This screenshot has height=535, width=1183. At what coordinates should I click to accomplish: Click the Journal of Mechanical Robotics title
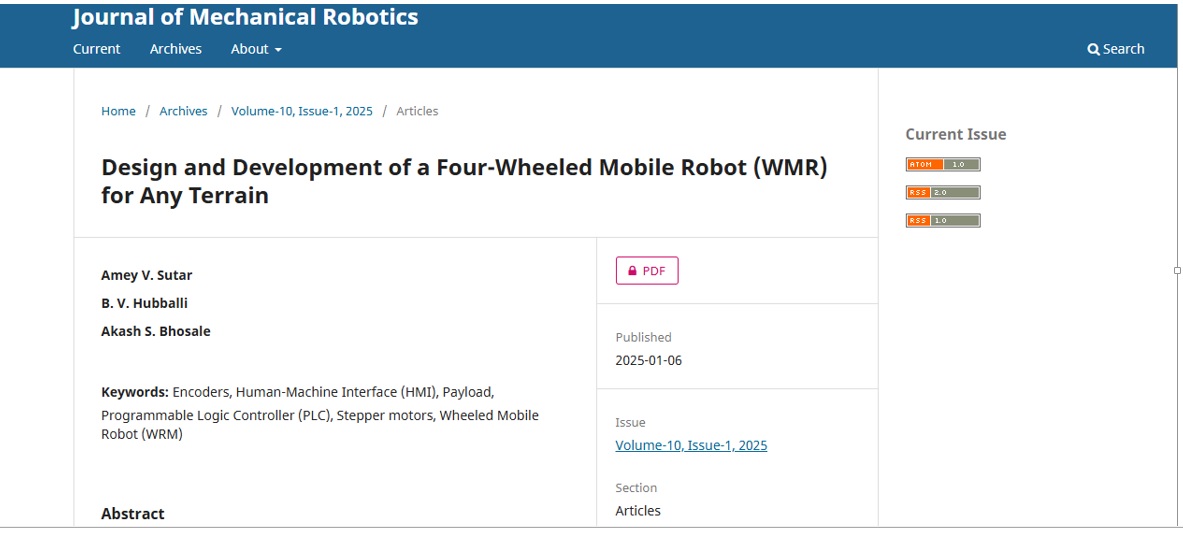click(245, 17)
